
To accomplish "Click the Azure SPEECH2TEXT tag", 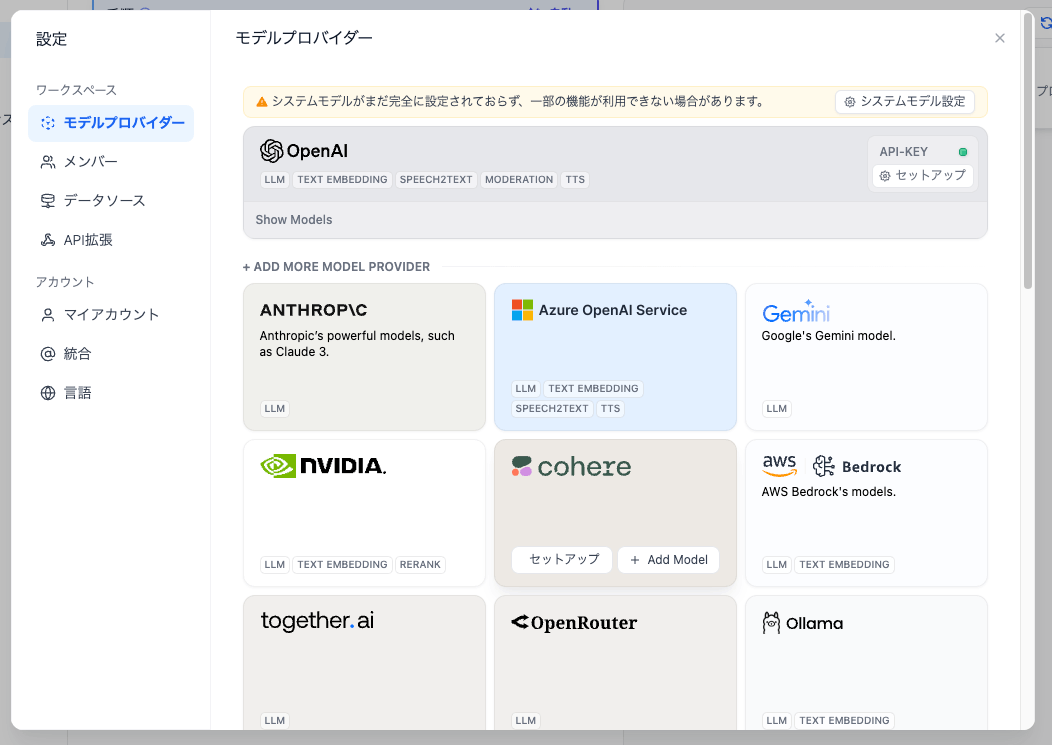I will [552, 409].
